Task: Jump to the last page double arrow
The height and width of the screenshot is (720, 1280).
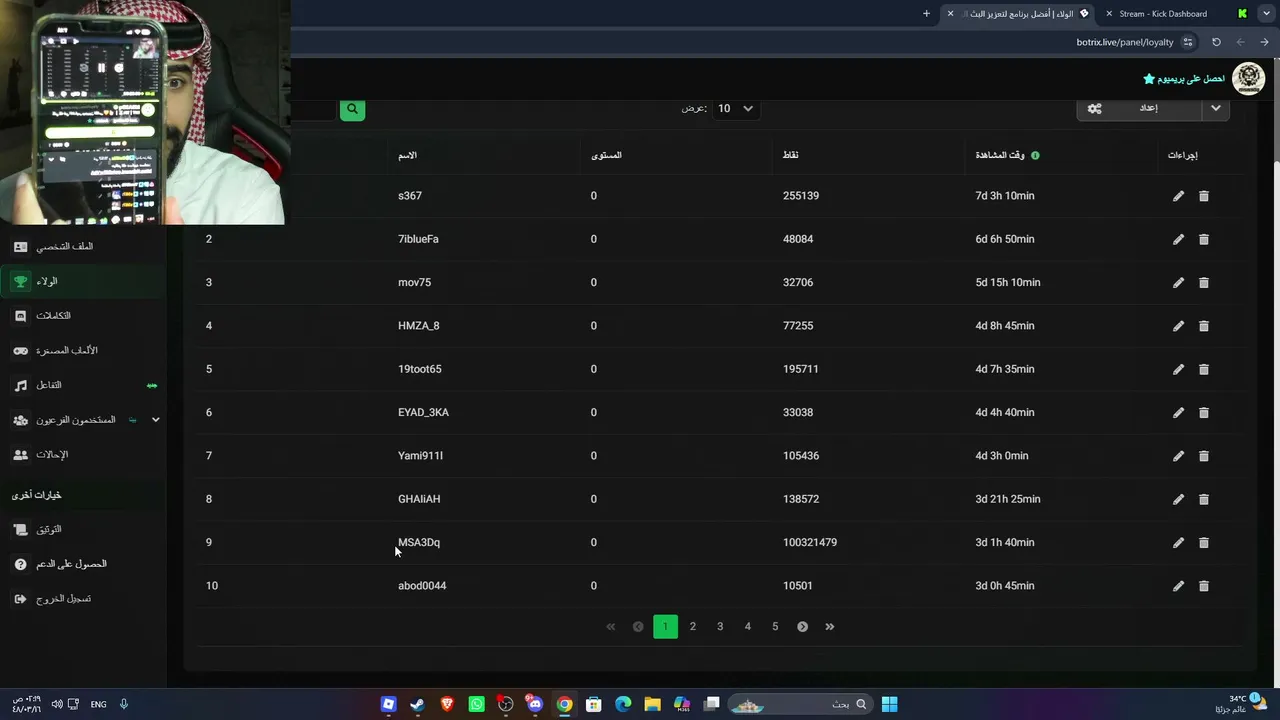Action: click(x=830, y=627)
